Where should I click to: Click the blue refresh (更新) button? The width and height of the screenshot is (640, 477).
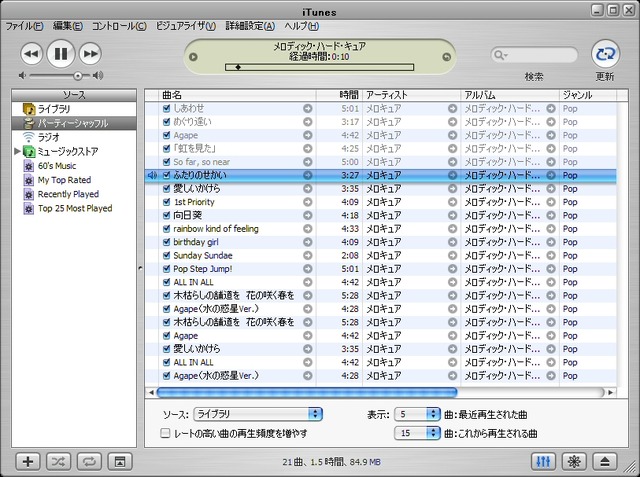(605, 54)
